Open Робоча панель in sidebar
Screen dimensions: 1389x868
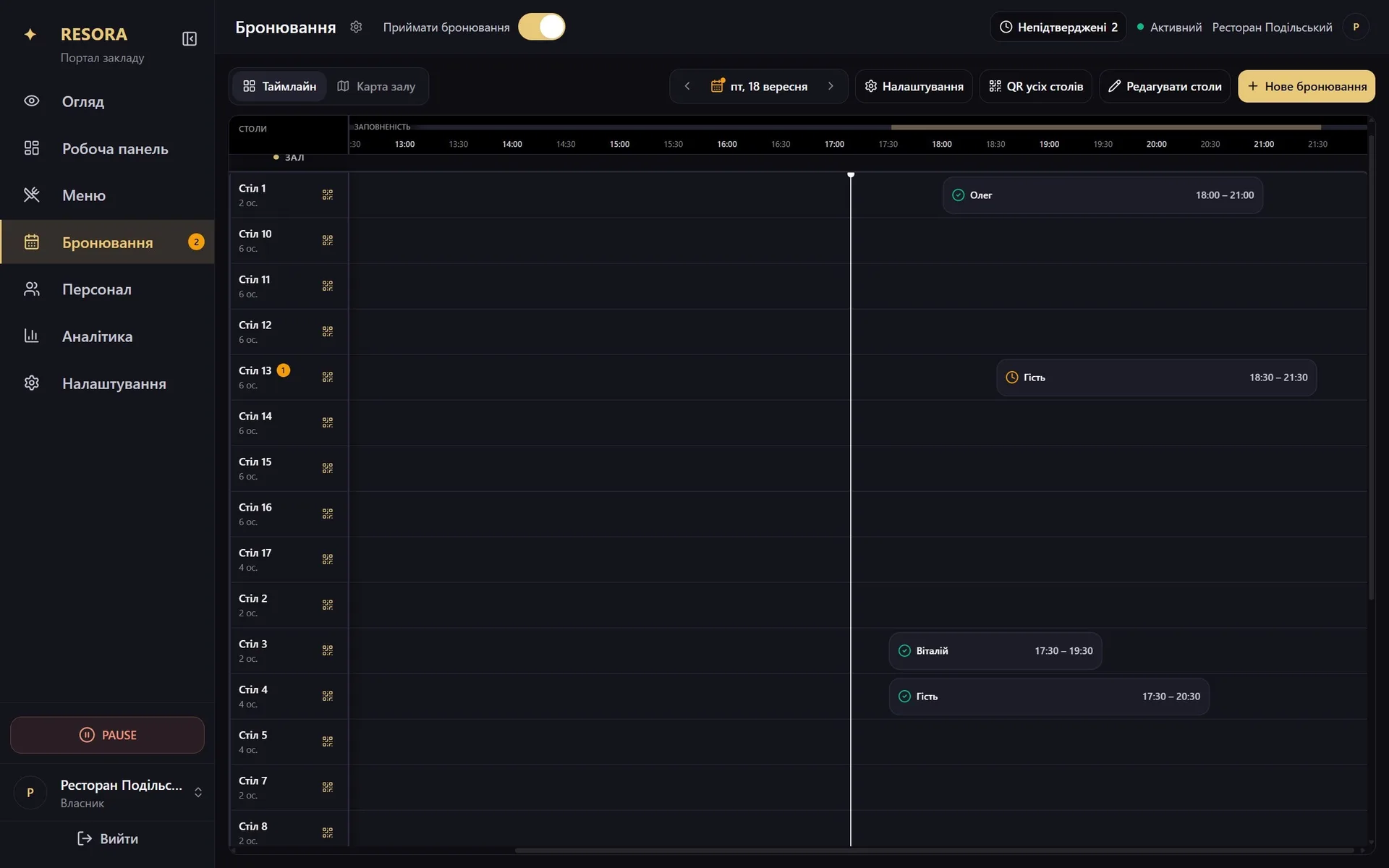pos(107,148)
